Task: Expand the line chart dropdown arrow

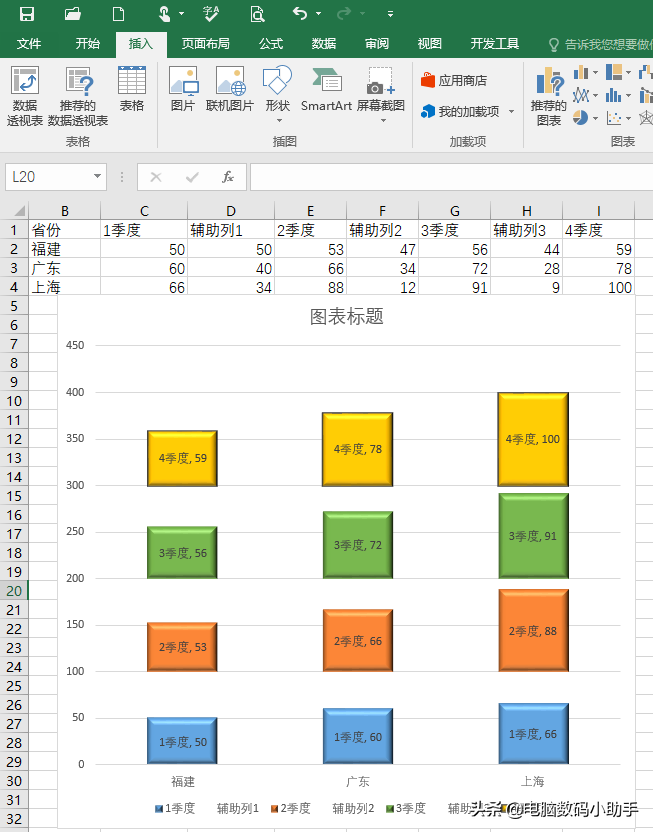Action: (595, 96)
